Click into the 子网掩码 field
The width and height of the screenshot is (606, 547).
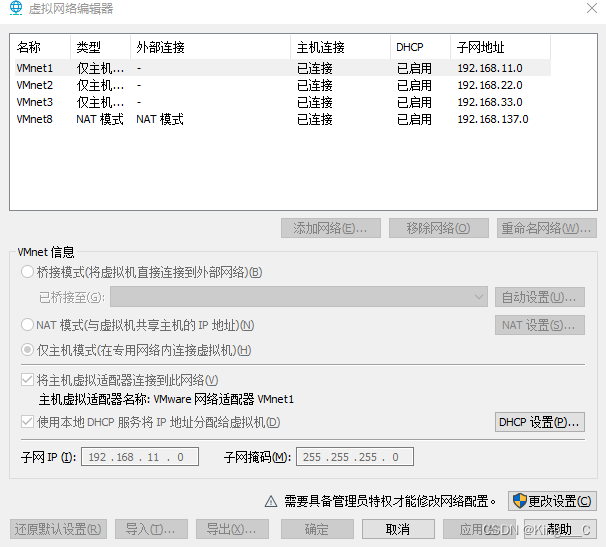[x=355, y=457]
